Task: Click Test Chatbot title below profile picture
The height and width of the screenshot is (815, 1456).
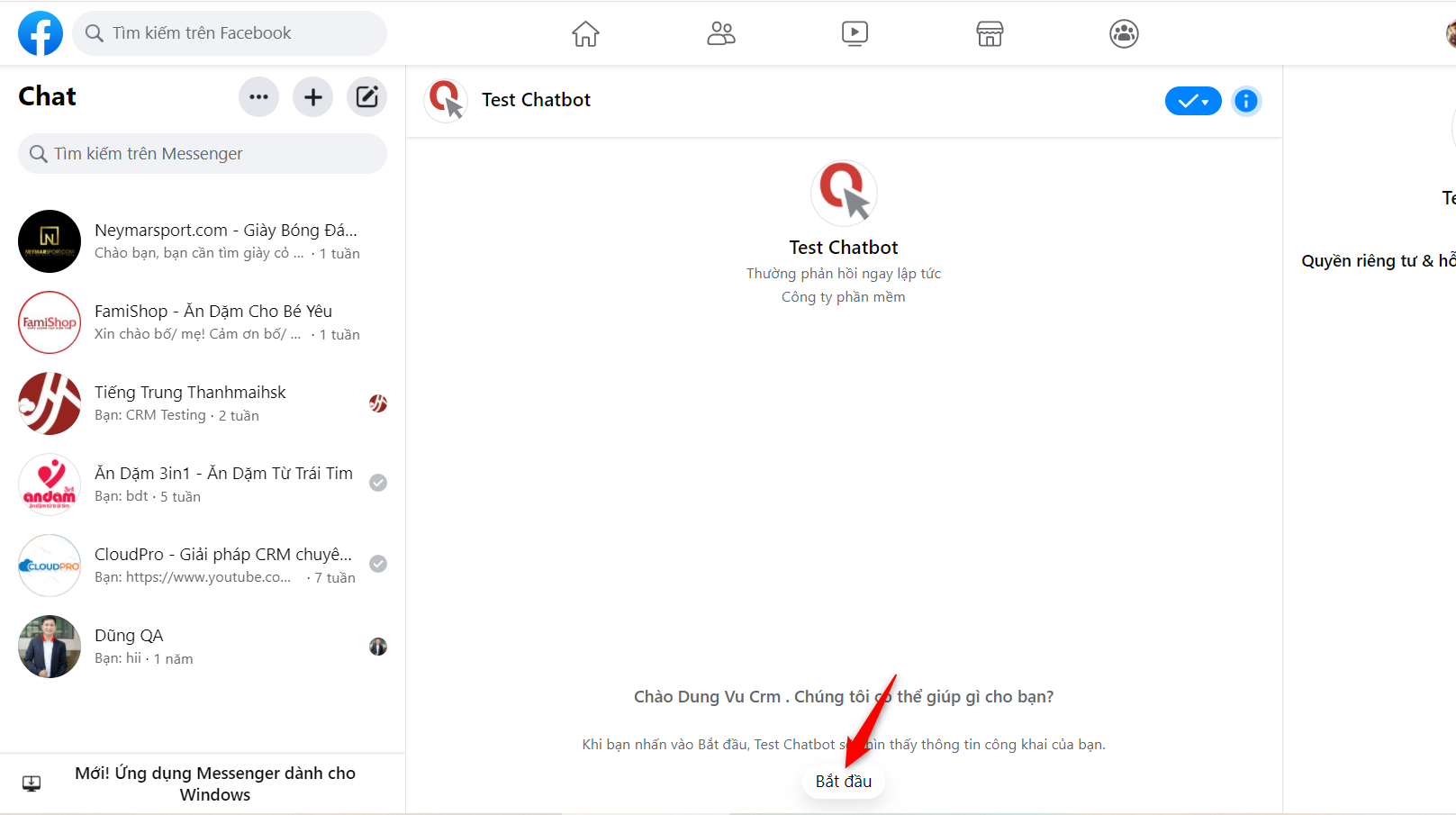Action: pos(844,248)
